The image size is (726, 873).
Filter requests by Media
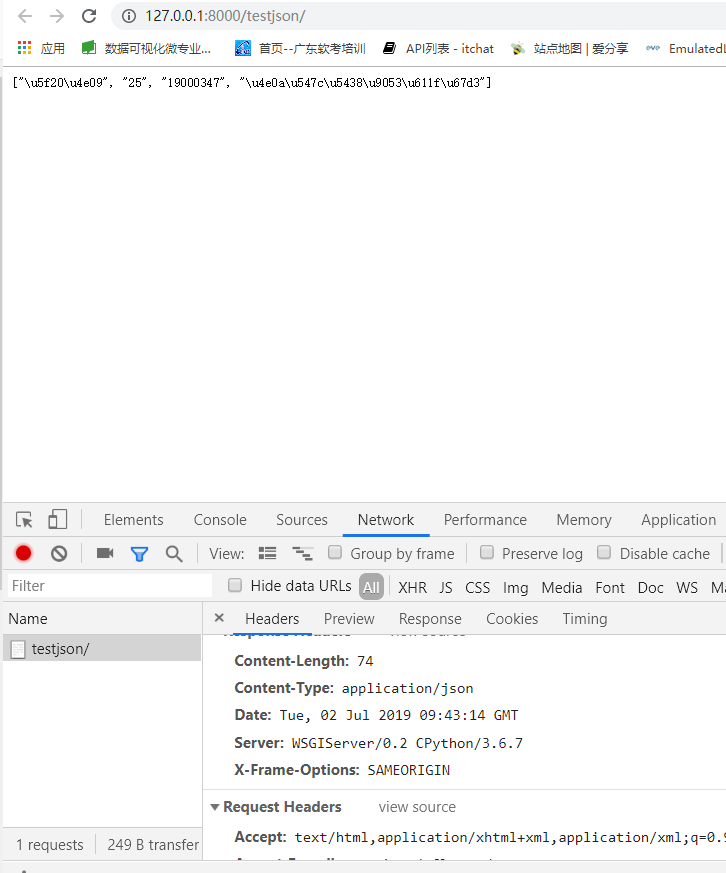click(562, 587)
